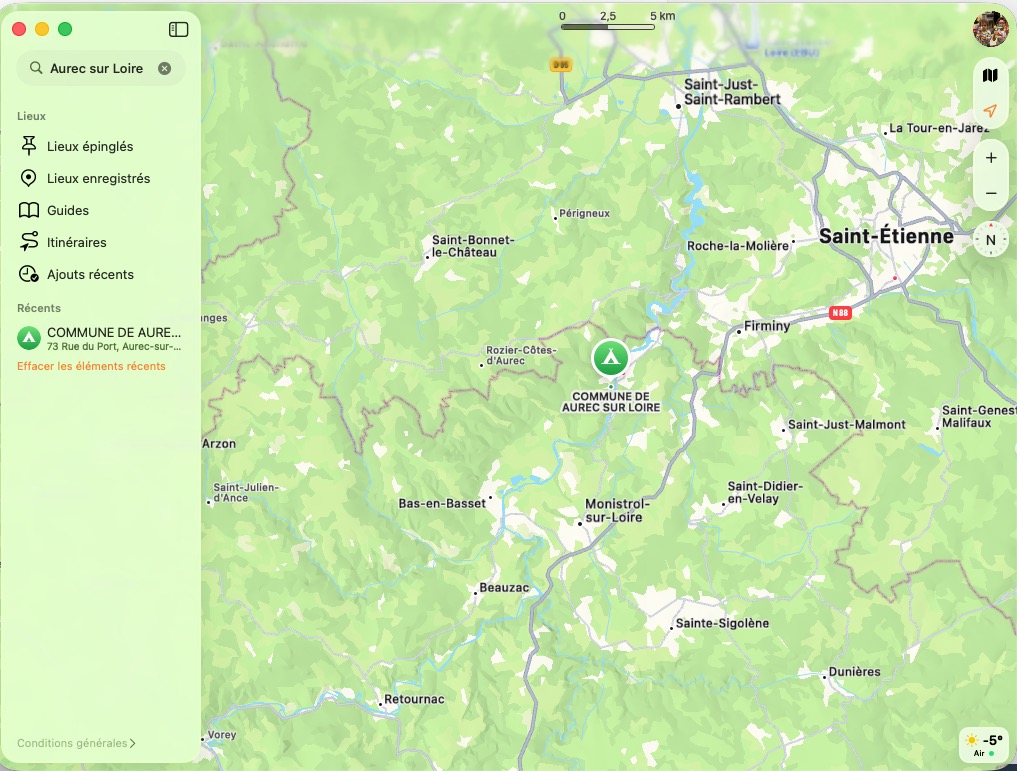
Task: Click the yellow departmental road shield
Action: point(561,65)
